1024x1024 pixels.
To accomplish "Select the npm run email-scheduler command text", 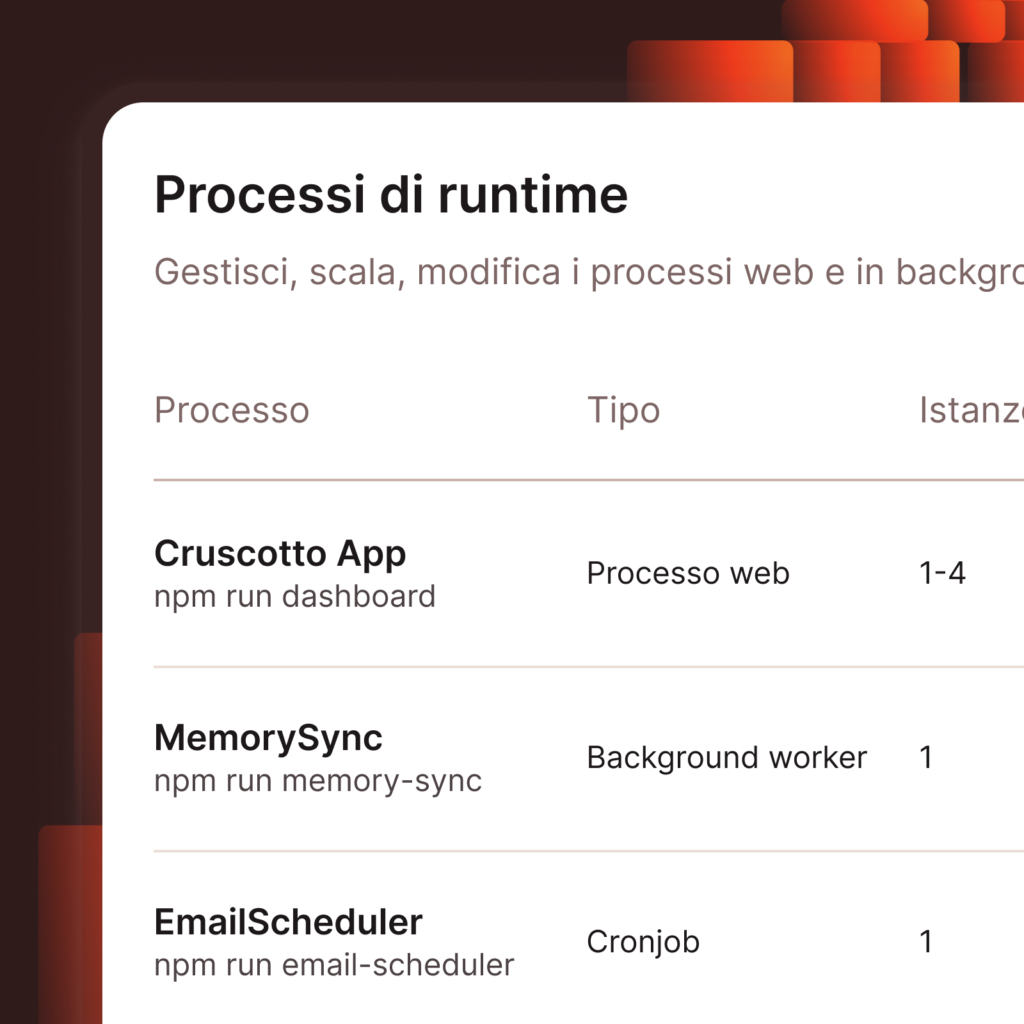I will [333, 965].
